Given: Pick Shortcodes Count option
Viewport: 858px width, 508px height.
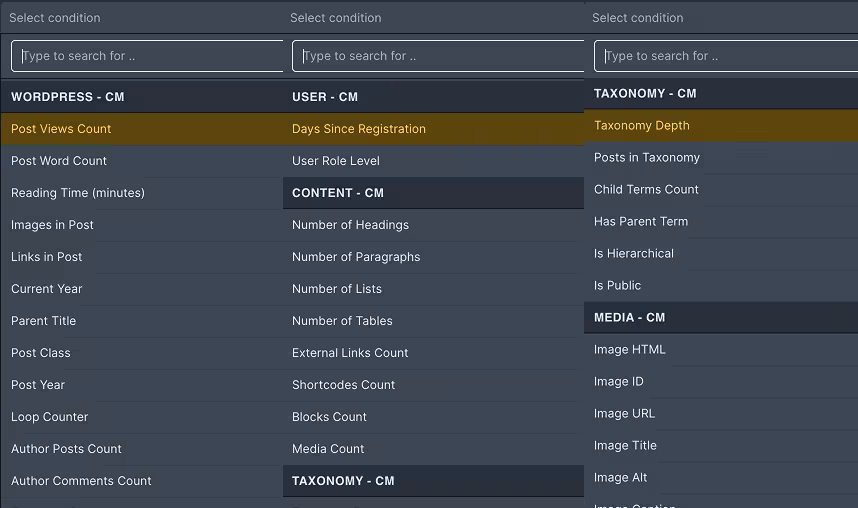Looking at the screenshot, I should tap(433, 385).
